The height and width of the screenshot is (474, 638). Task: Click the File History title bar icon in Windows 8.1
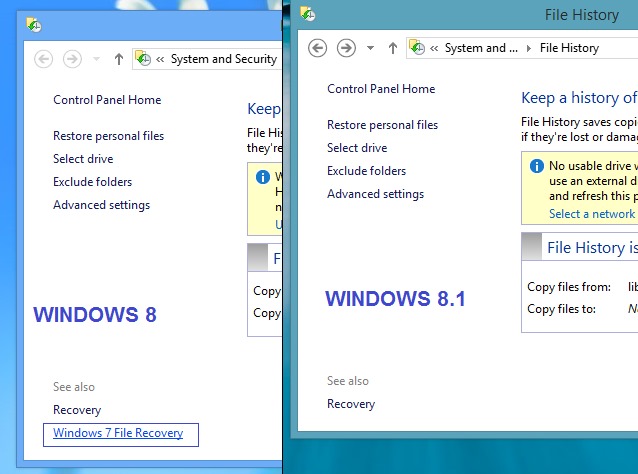point(308,14)
